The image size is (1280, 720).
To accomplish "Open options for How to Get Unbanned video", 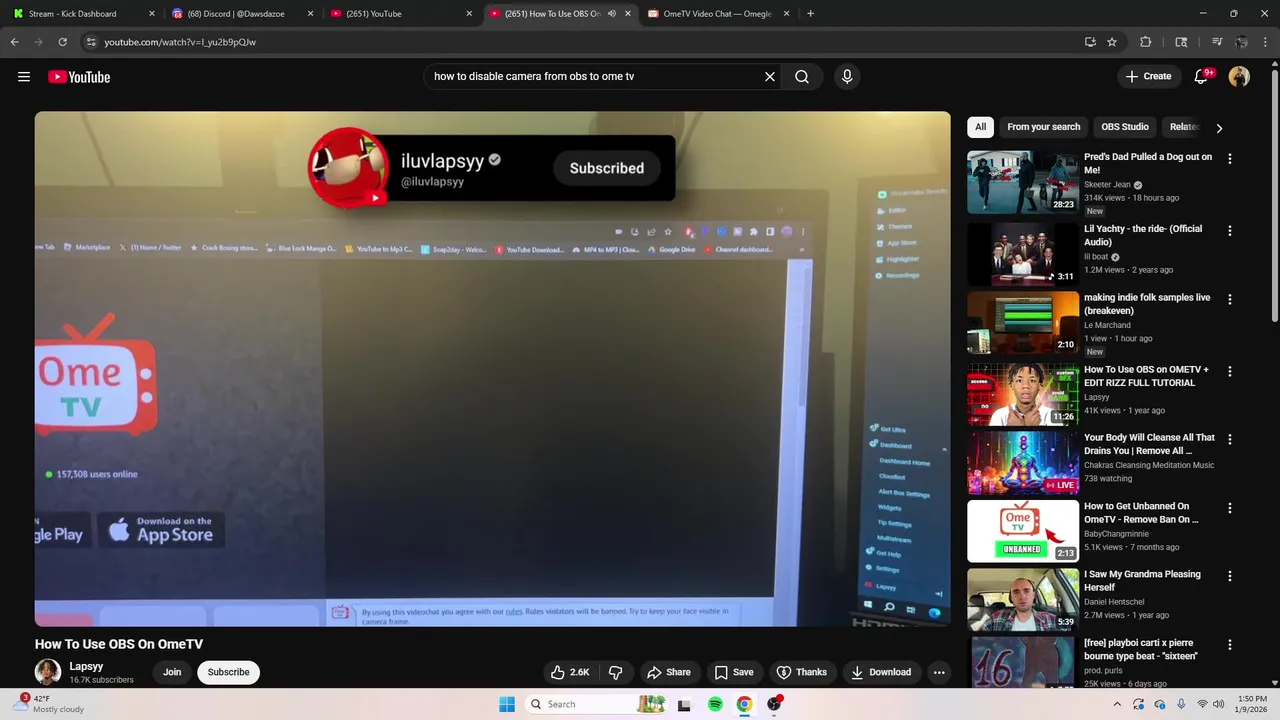I will (1230, 508).
